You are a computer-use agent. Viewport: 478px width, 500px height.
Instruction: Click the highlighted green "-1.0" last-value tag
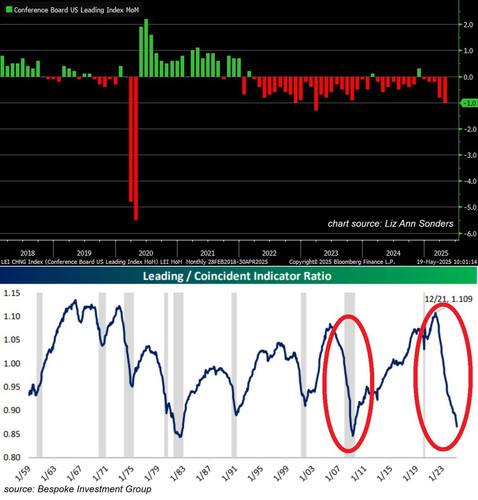(x=469, y=103)
